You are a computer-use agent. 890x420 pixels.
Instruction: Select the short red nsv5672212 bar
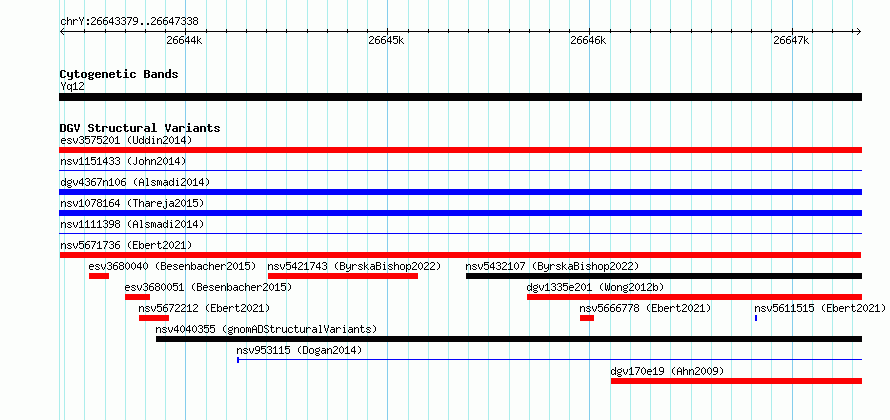pyautogui.click(x=154, y=318)
